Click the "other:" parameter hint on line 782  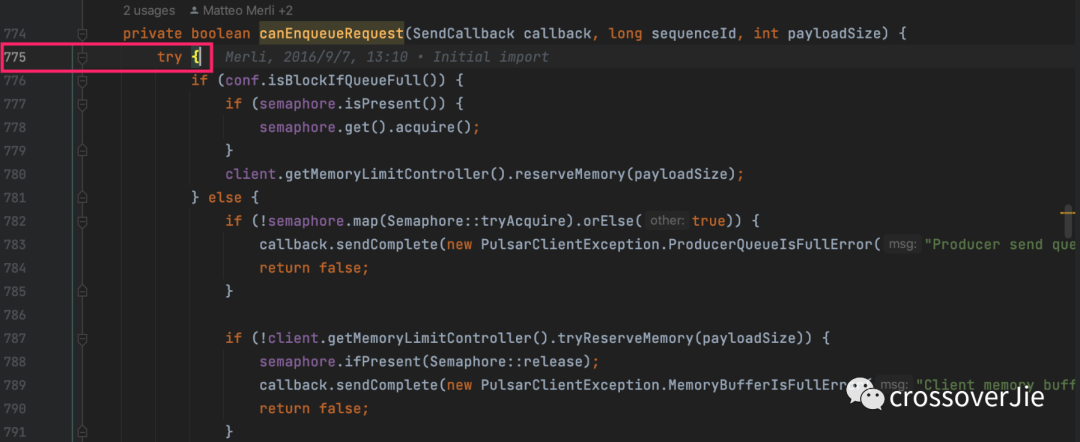click(668, 221)
